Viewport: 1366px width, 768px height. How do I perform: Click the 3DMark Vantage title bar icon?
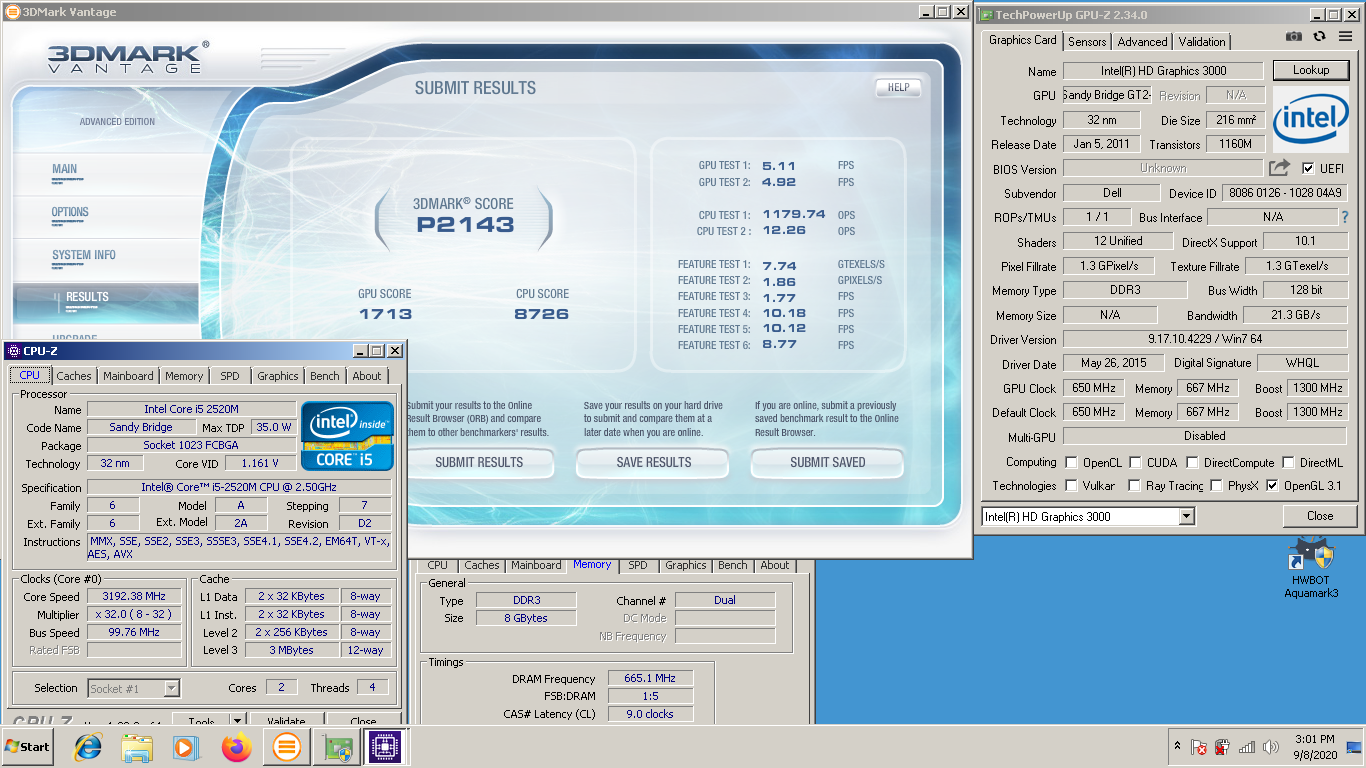pos(12,12)
